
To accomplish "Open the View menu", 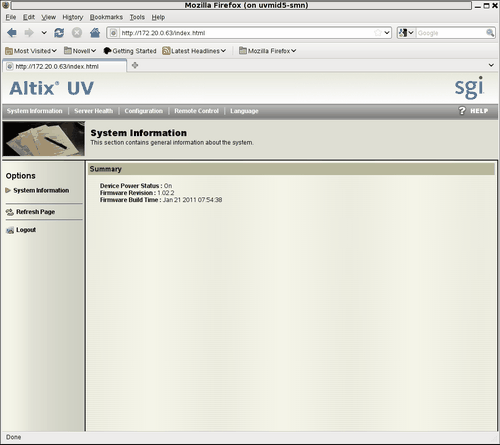I will coord(48,17).
